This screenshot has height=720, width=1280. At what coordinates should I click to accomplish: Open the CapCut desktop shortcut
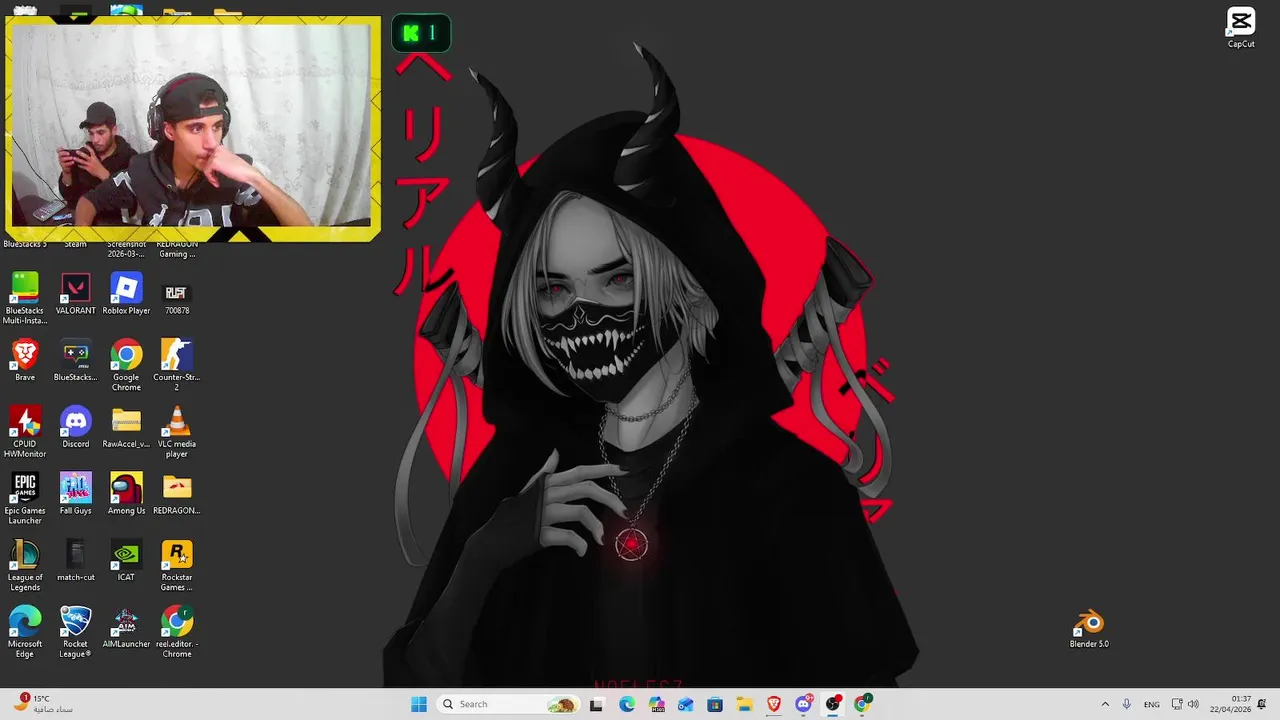click(1241, 27)
